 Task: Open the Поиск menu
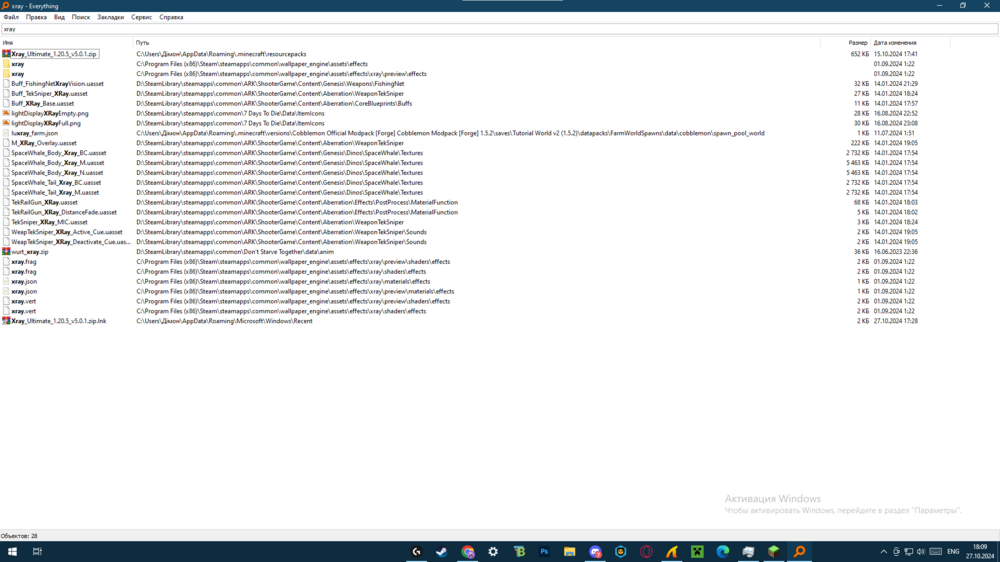[x=81, y=17]
